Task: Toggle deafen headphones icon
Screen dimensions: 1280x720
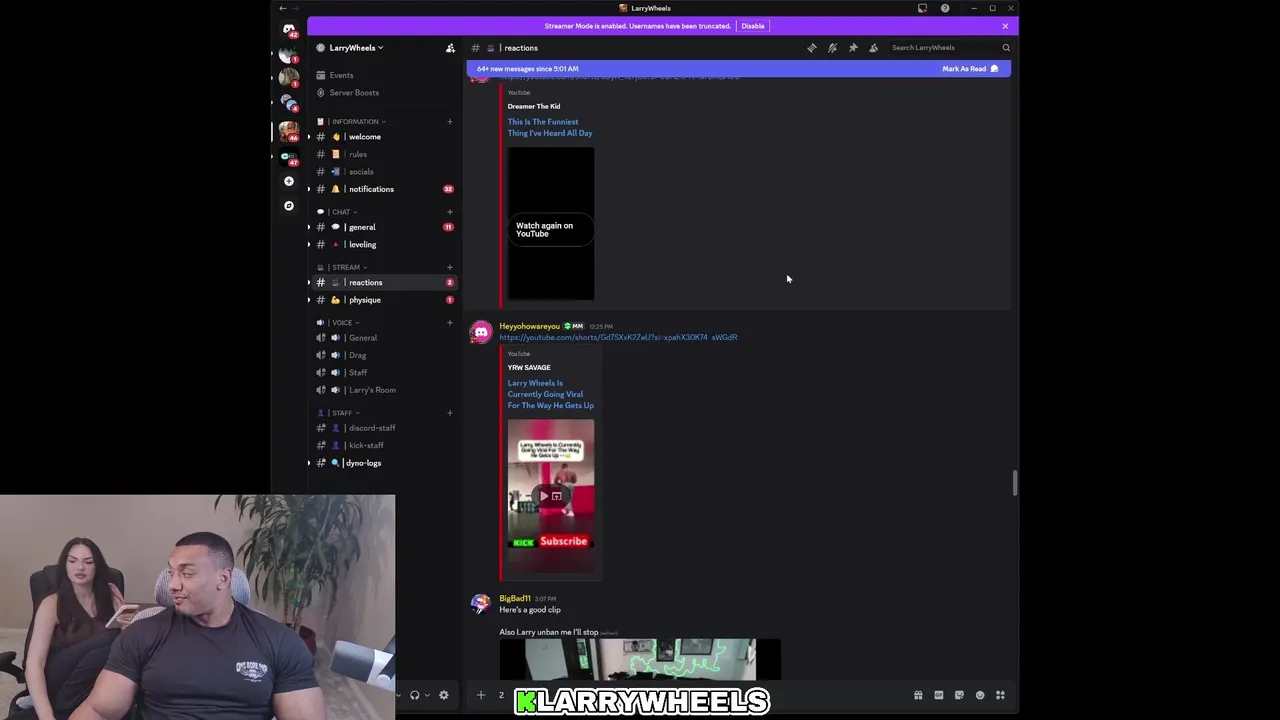Action: pyautogui.click(x=414, y=695)
